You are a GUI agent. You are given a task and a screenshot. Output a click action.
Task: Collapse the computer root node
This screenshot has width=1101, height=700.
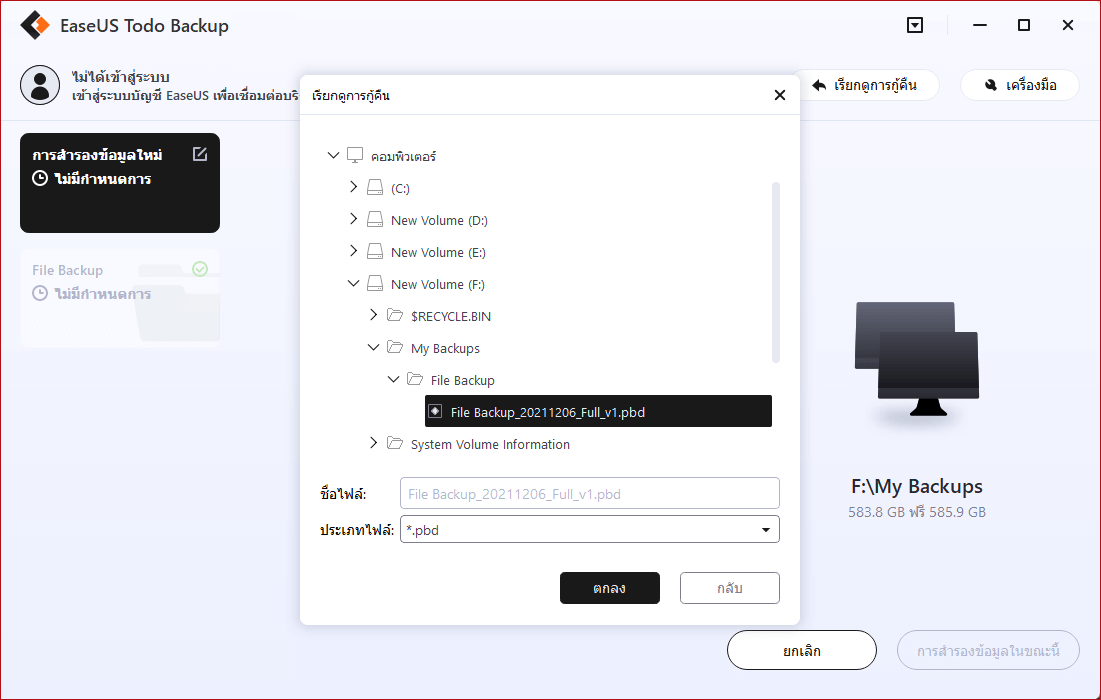pyautogui.click(x=334, y=155)
